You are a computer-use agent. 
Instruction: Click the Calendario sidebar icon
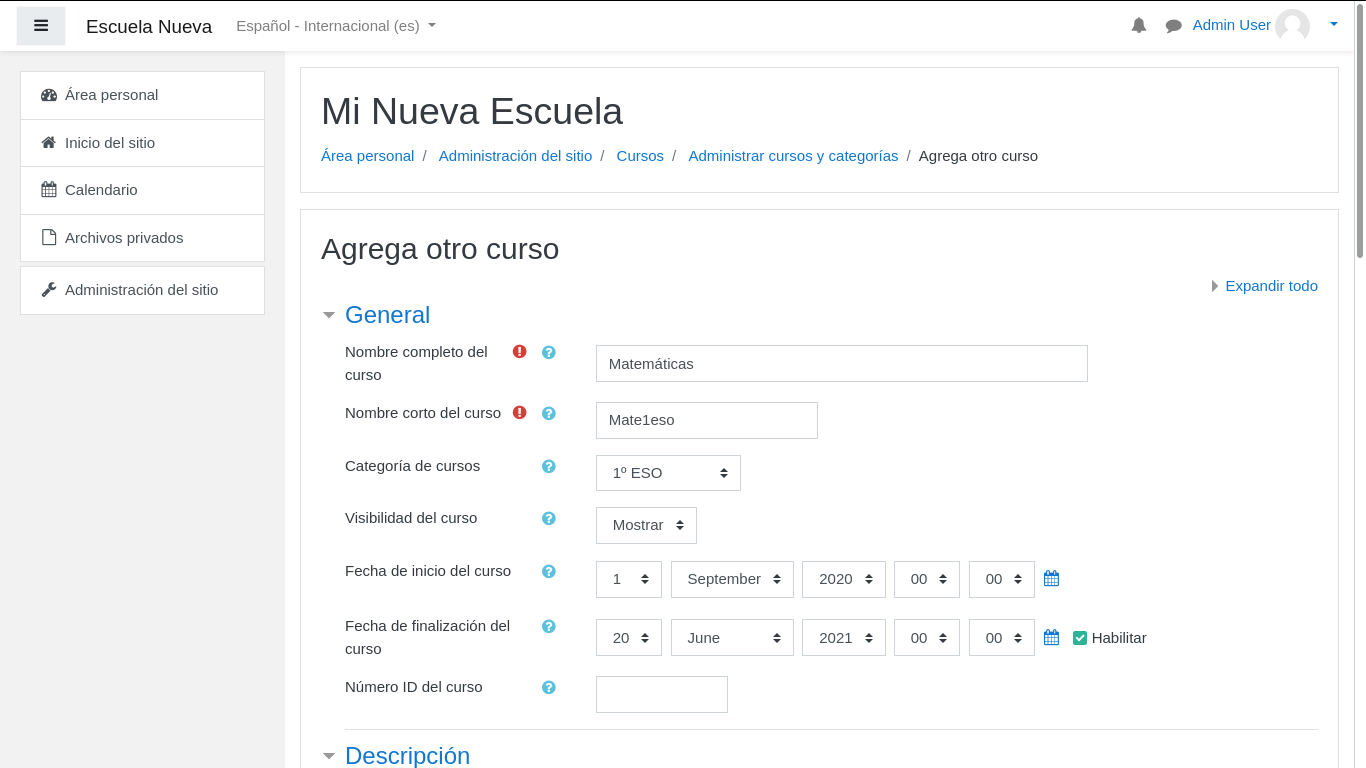point(48,189)
